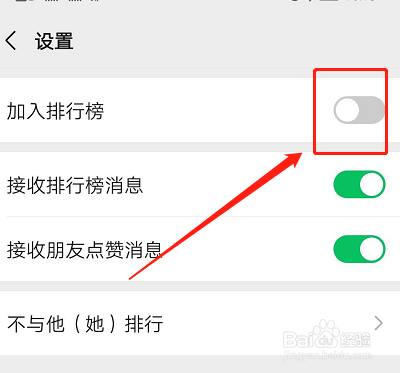Click the white knob on the 接收朋友点赞消息 switch

click(372, 249)
